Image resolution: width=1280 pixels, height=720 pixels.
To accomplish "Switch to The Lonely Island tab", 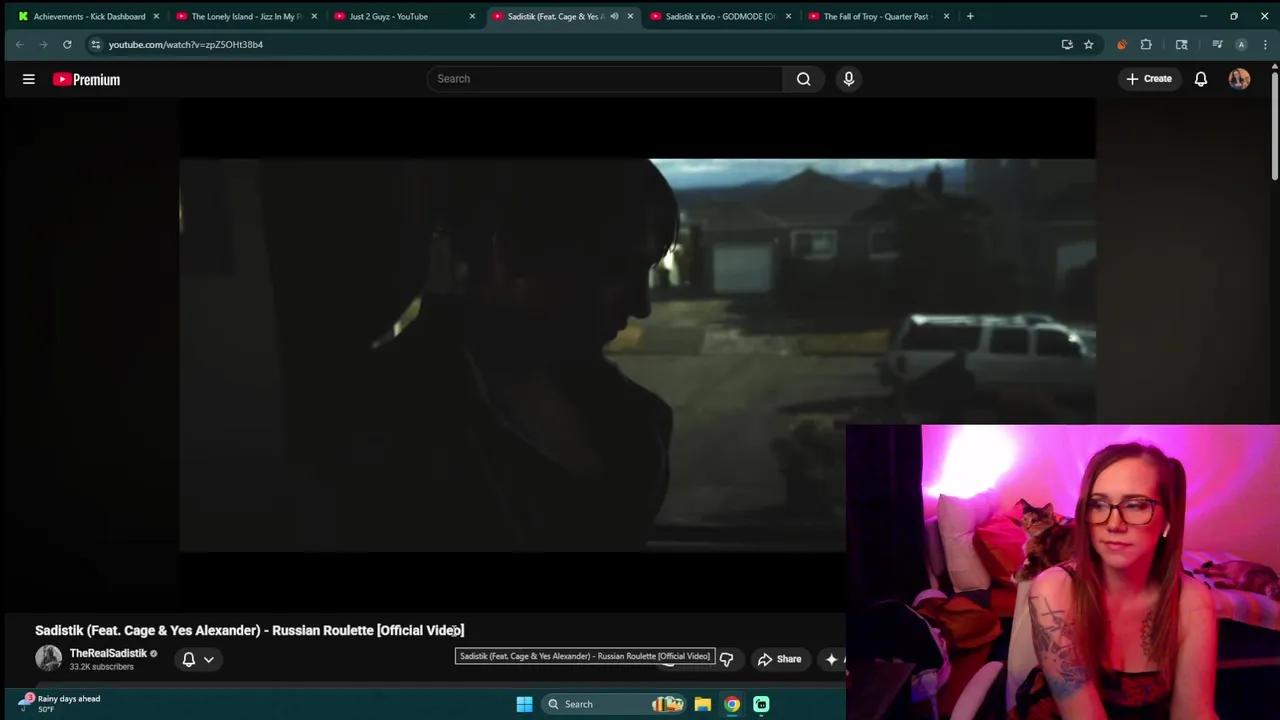I will pos(245,16).
